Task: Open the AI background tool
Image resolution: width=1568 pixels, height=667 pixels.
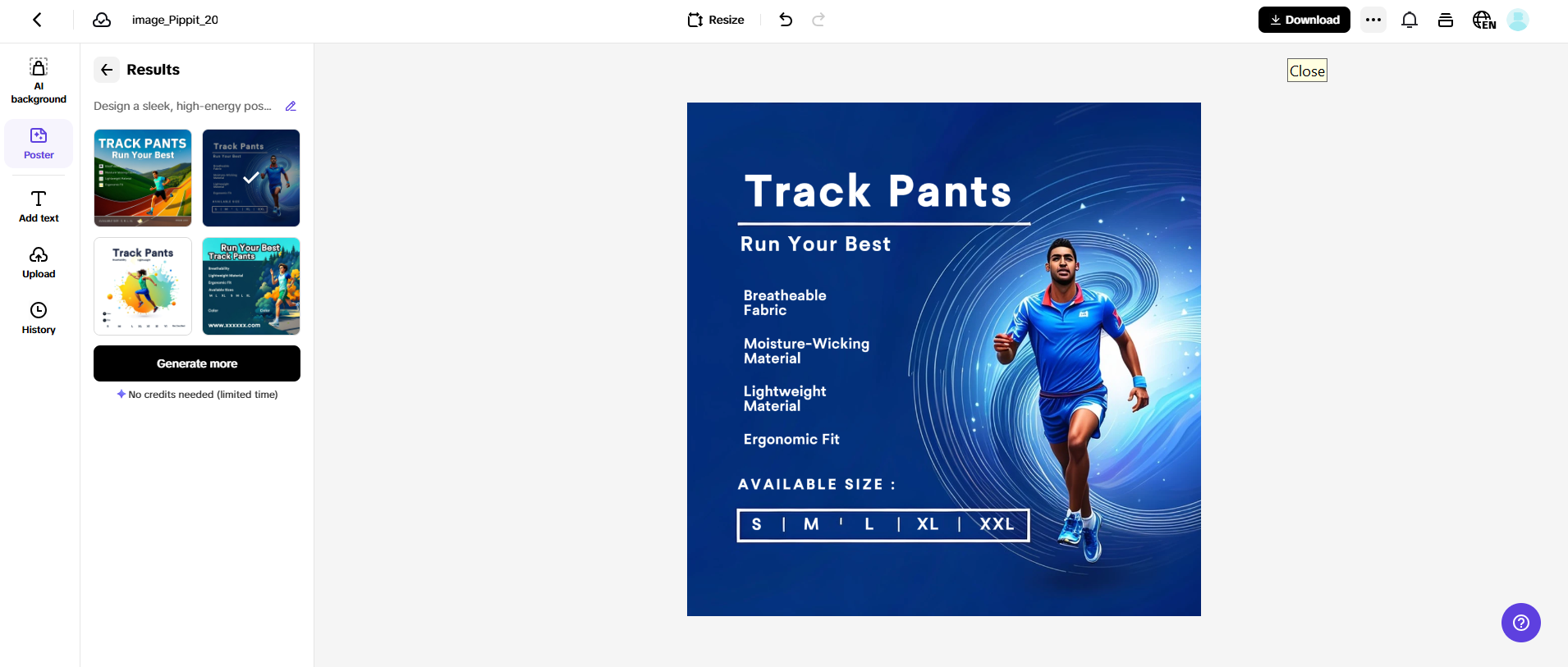Action: 39,80
